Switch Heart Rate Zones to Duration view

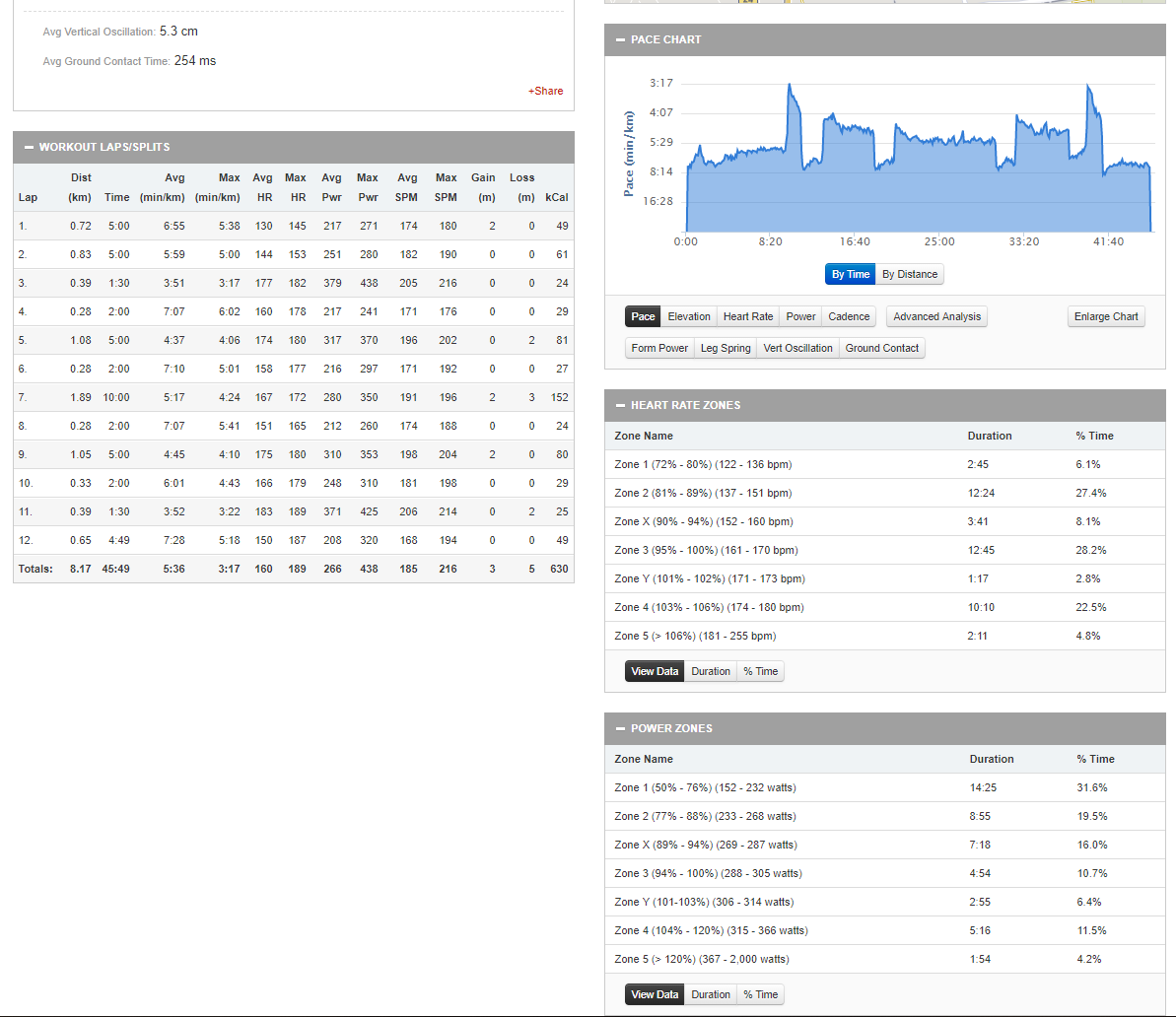(710, 671)
